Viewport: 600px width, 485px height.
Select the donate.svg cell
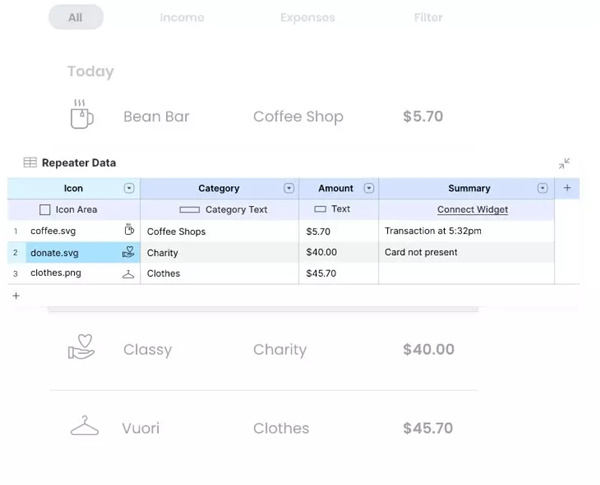pyautogui.click(x=70, y=252)
